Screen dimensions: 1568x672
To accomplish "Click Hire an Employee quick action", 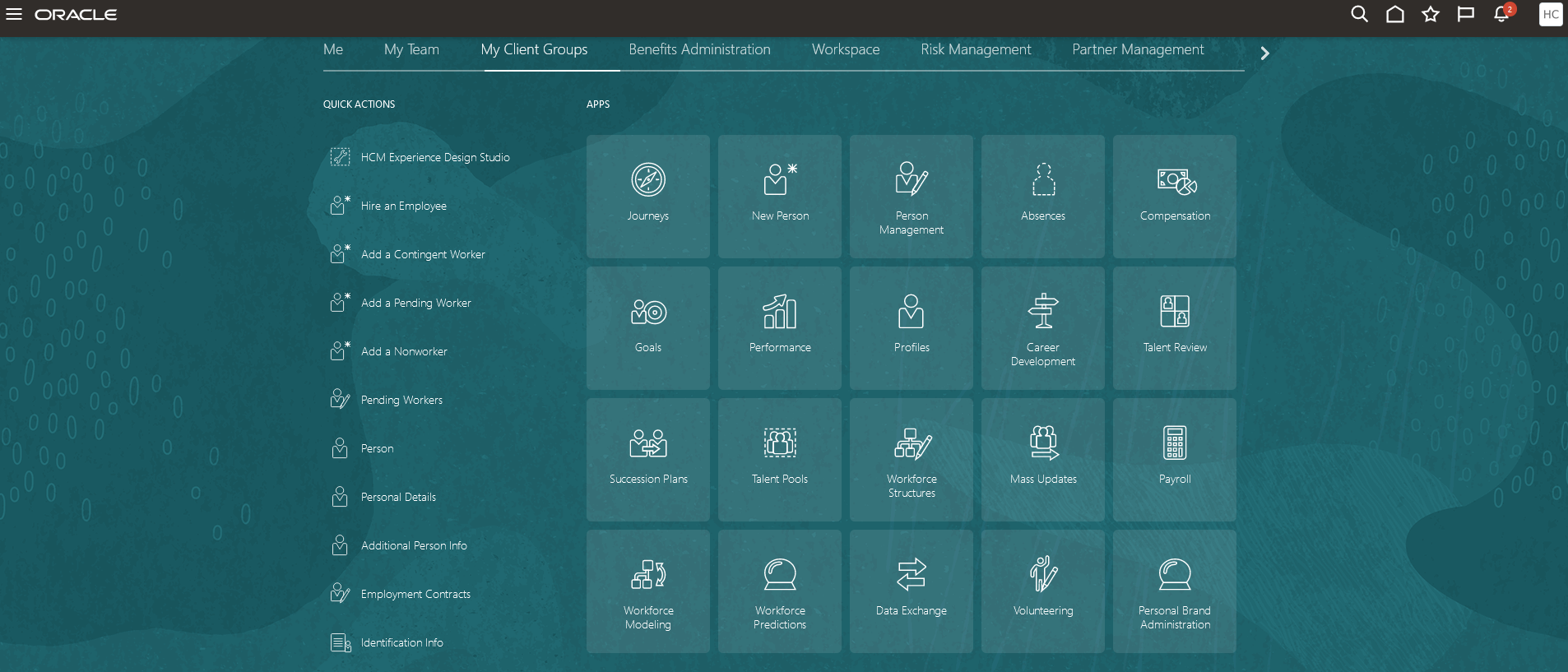I will [x=388, y=206].
